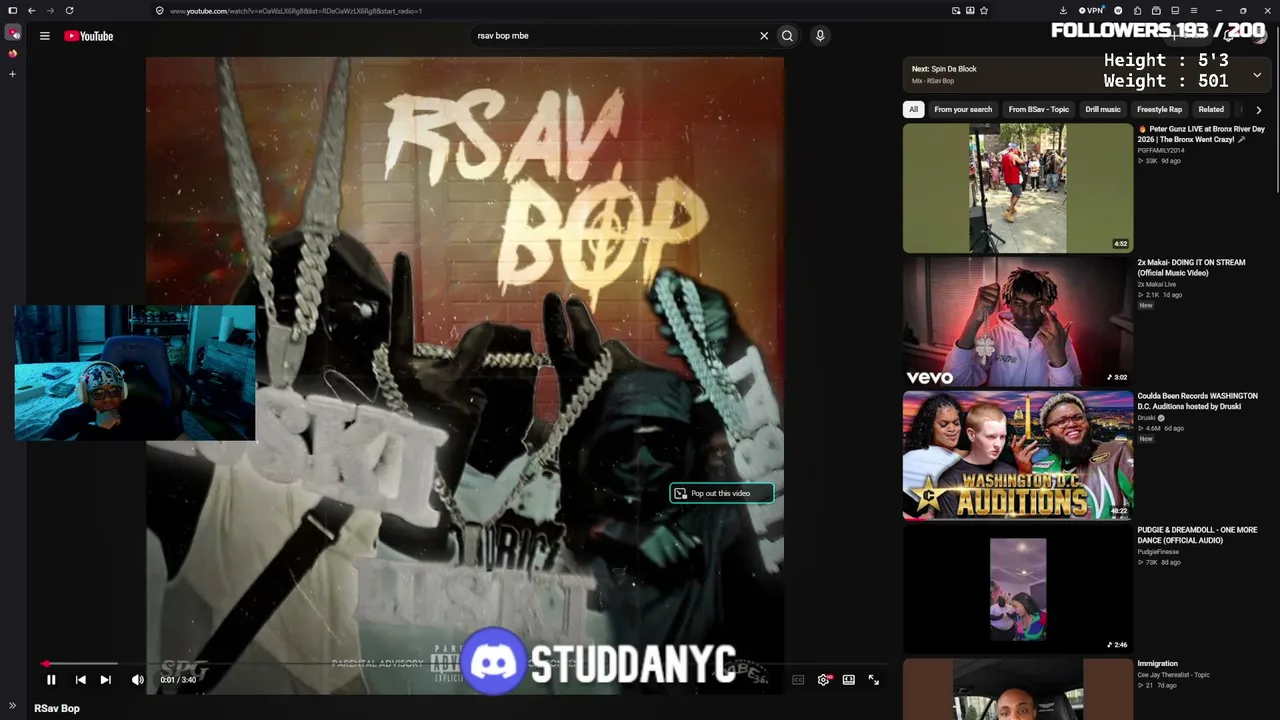Image resolution: width=1280 pixels, height=720 pixels.
Task: Enter full screen mode
Action: coord(873,680)
